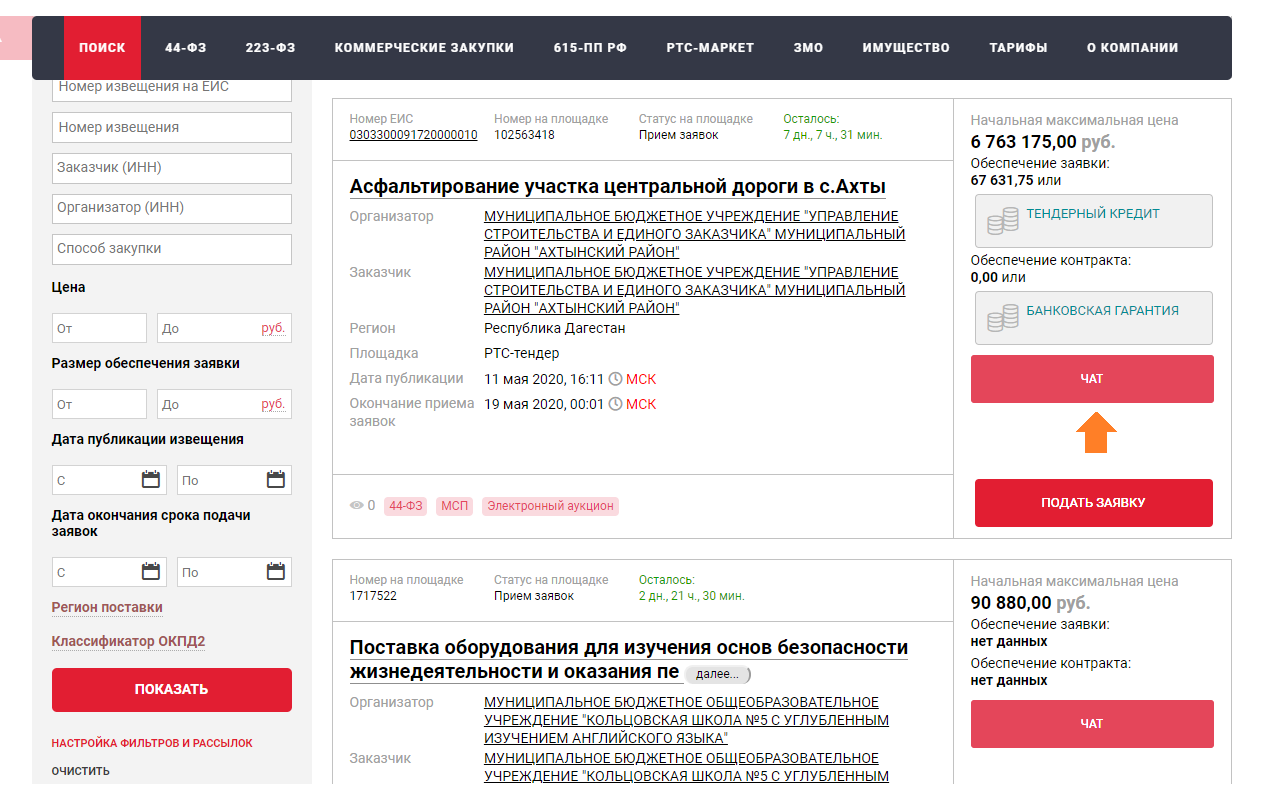Viewport: 1280px width, 800px height.
Task: Focus the Цена 'От' field
Action: 99,328
